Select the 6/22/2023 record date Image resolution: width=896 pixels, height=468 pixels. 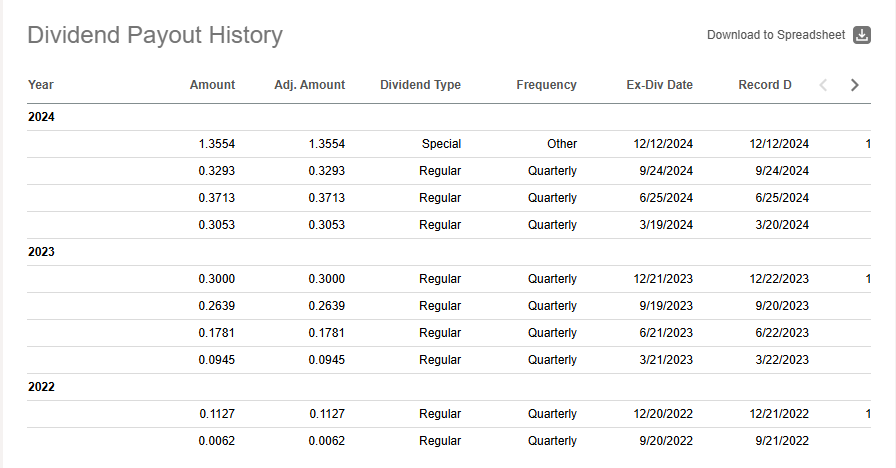point(782,333)
